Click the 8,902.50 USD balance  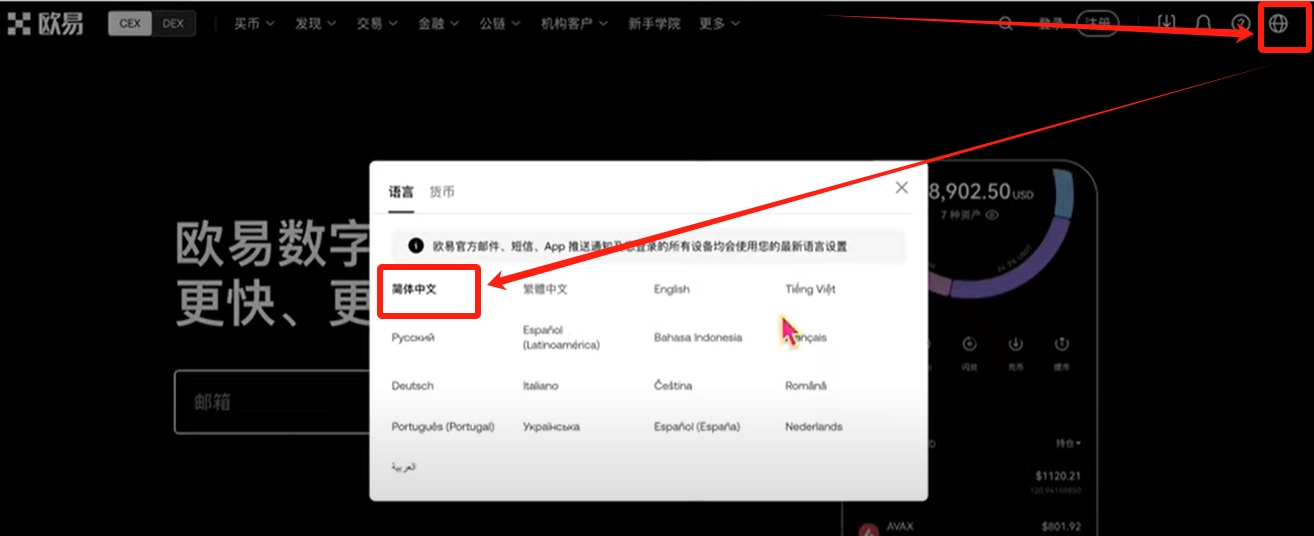980,193
